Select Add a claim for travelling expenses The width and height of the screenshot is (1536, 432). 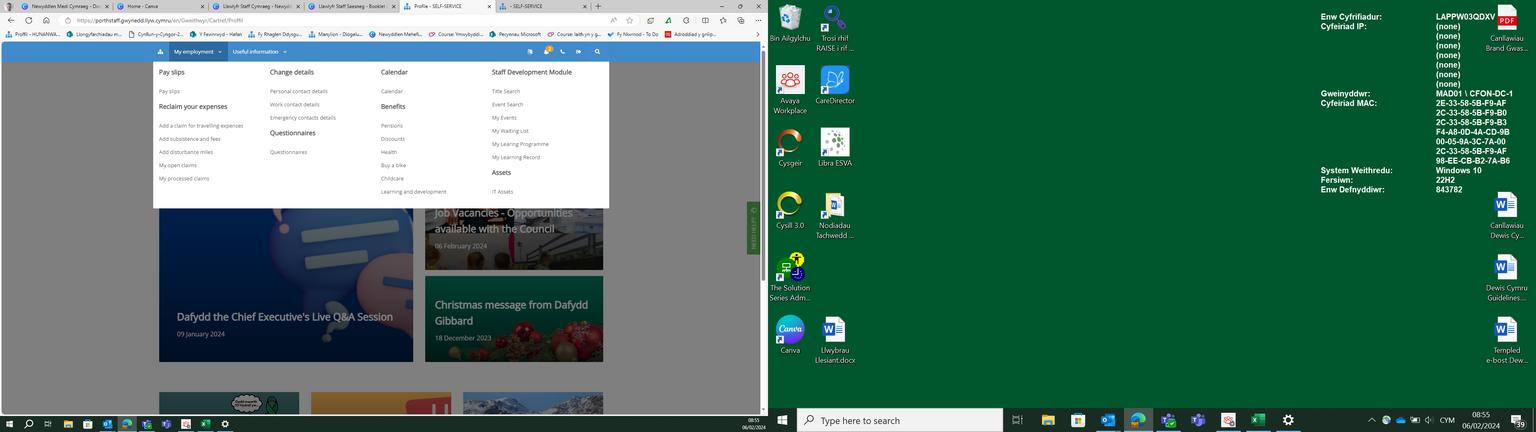[201, 126]
